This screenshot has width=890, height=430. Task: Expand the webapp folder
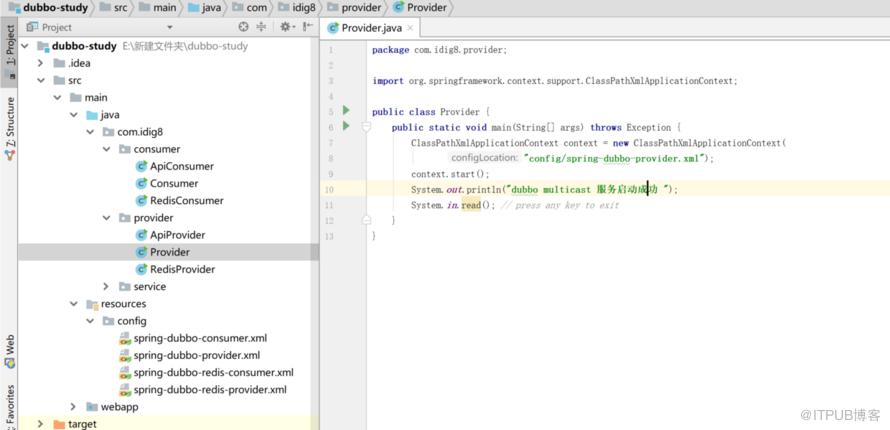(x=73, y=407)
